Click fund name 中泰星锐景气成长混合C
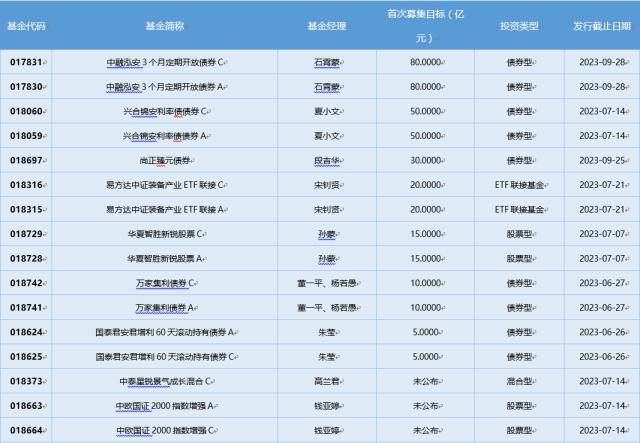The image size is (640, 443). 165,381
